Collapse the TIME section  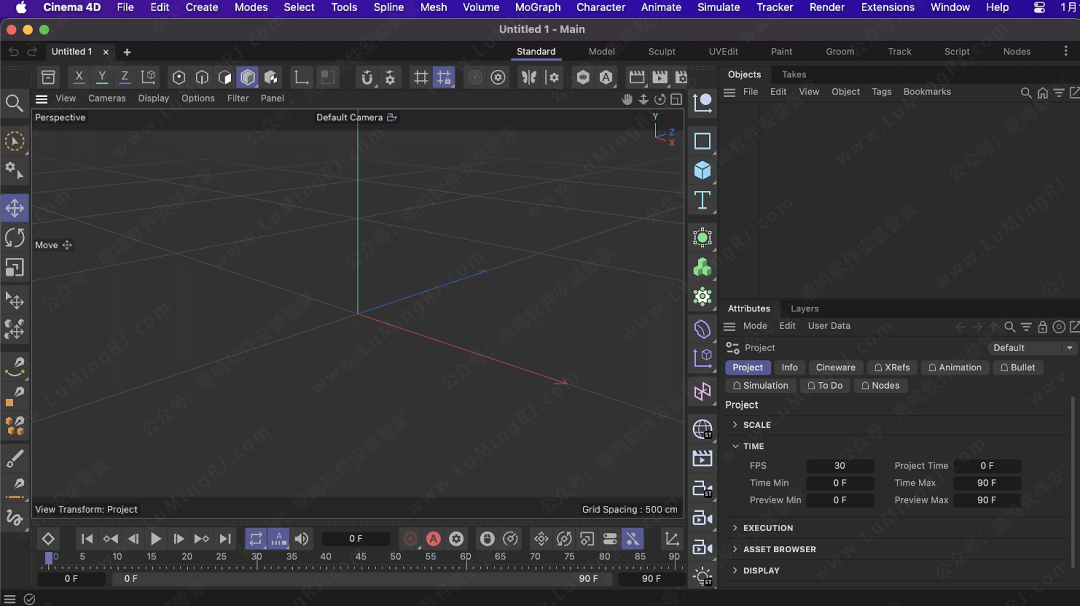point(753,446)
